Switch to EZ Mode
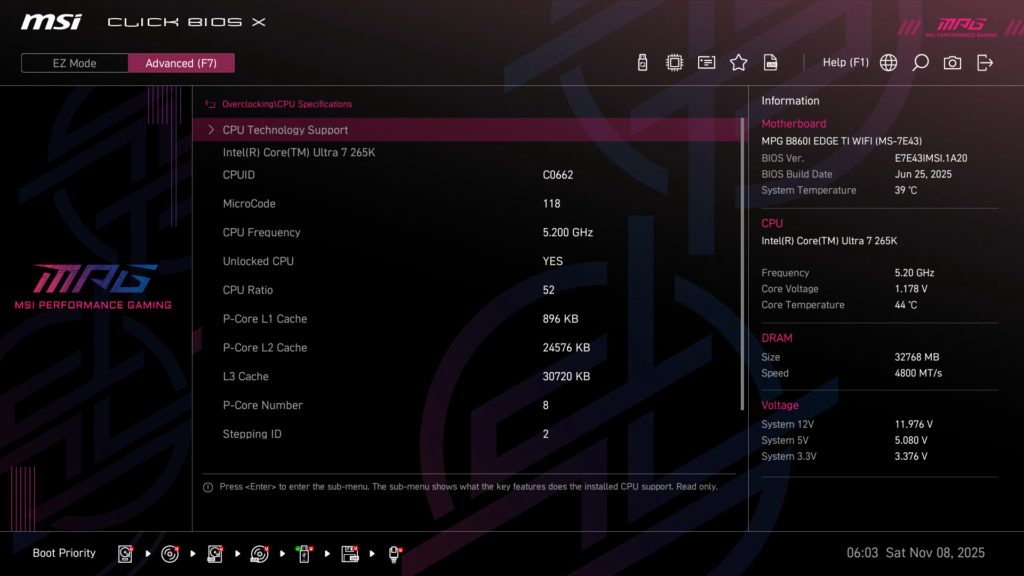The width and height of the screenshot is (1024, 576). pyautogui.click(x=74, y=63)
